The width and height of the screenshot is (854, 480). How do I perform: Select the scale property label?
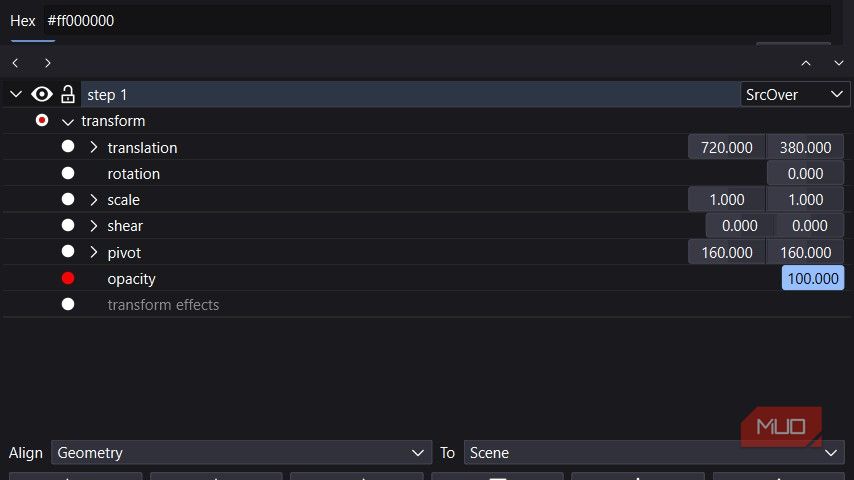(x=124, y=199)
